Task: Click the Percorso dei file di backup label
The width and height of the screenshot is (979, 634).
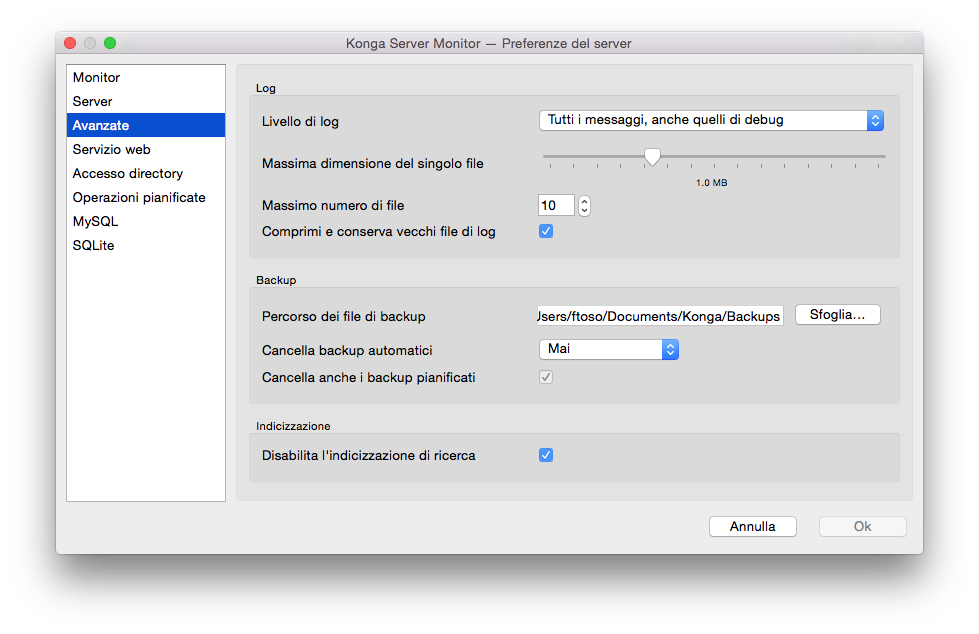Action: [344, 317]
